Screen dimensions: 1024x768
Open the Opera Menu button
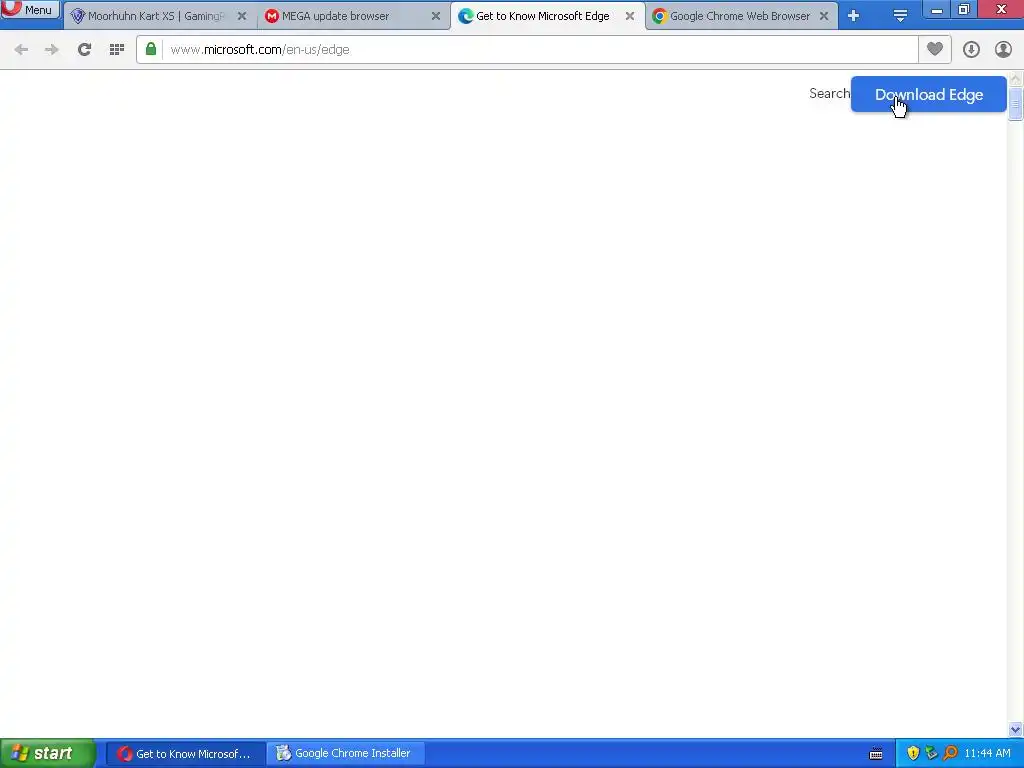(30, 9)
